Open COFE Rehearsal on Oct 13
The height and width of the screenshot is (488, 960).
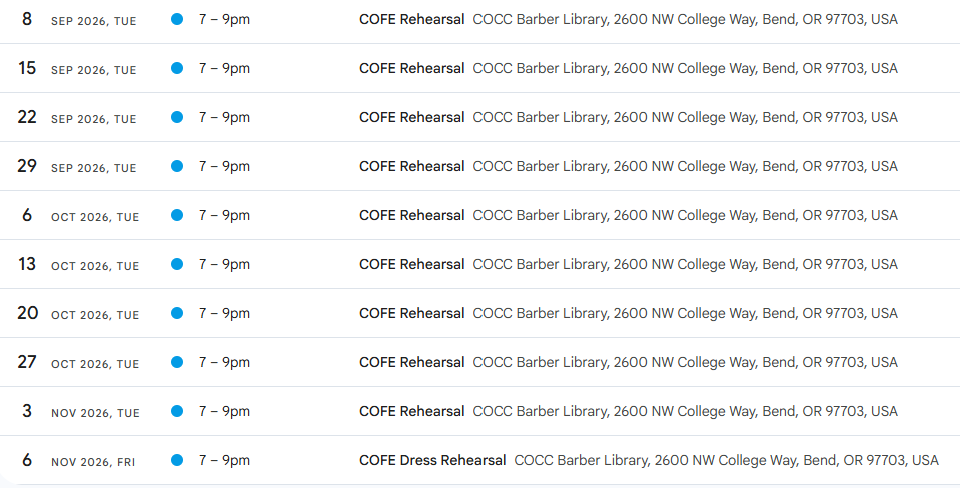[x=411, y=264]
